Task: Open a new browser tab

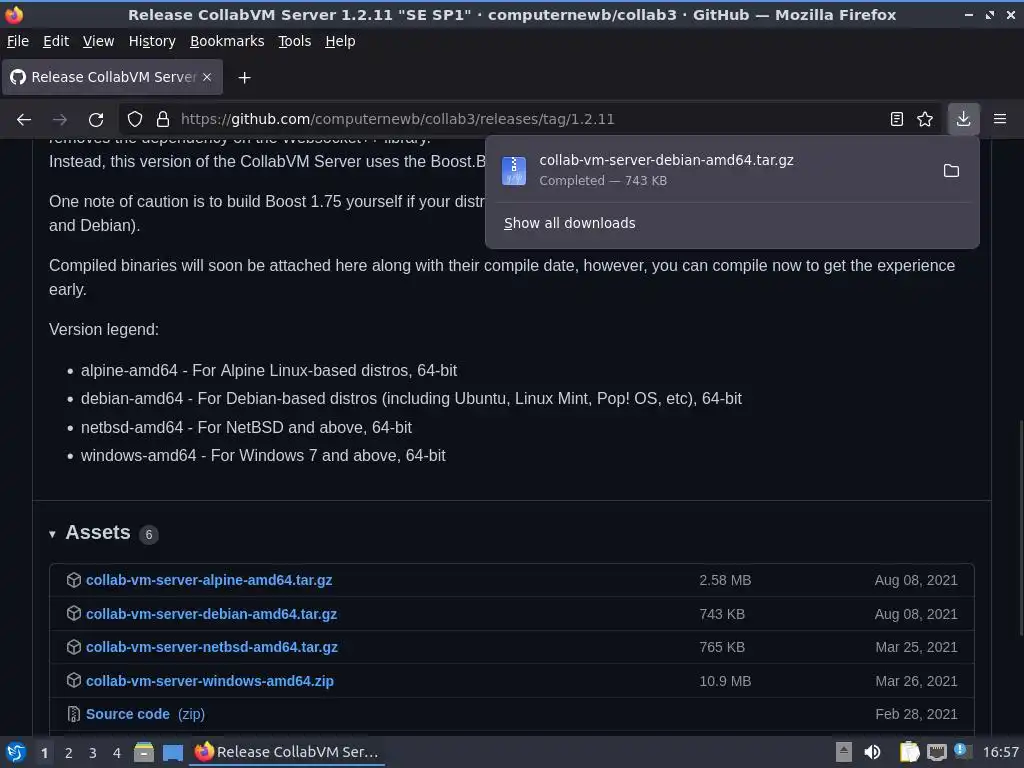Action: 244,78
